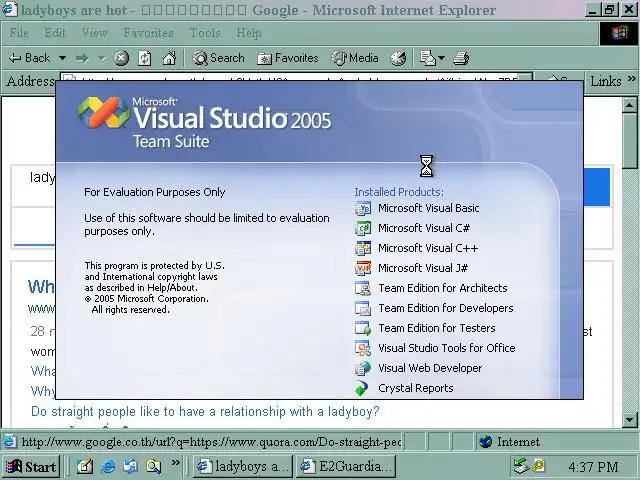The image size is (640, 480).
Task: Launch Internet Explorer from Quick Launch
Action: pos(108,466)
